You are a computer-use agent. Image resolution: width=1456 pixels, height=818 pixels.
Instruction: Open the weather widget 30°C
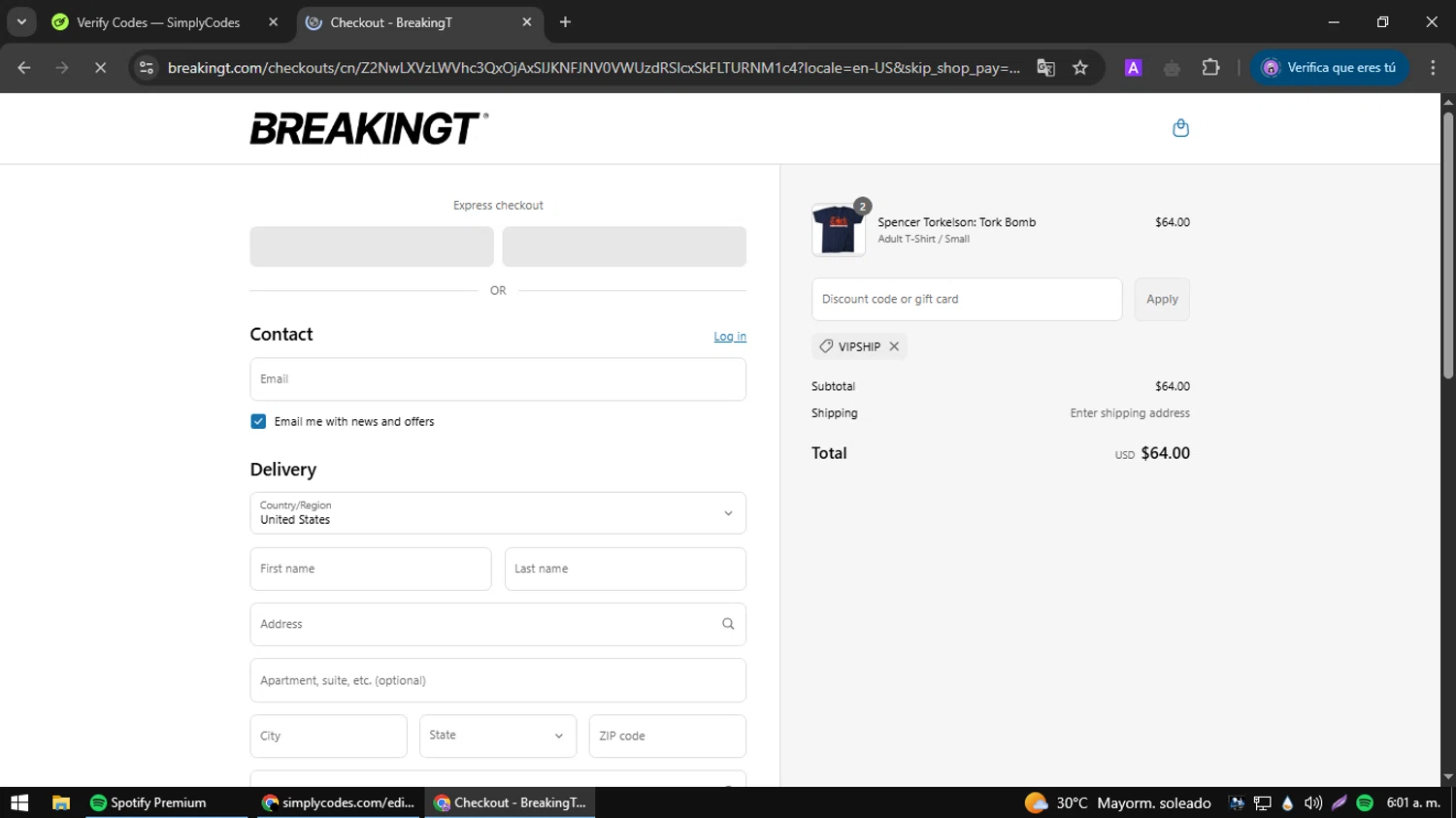1118,802
